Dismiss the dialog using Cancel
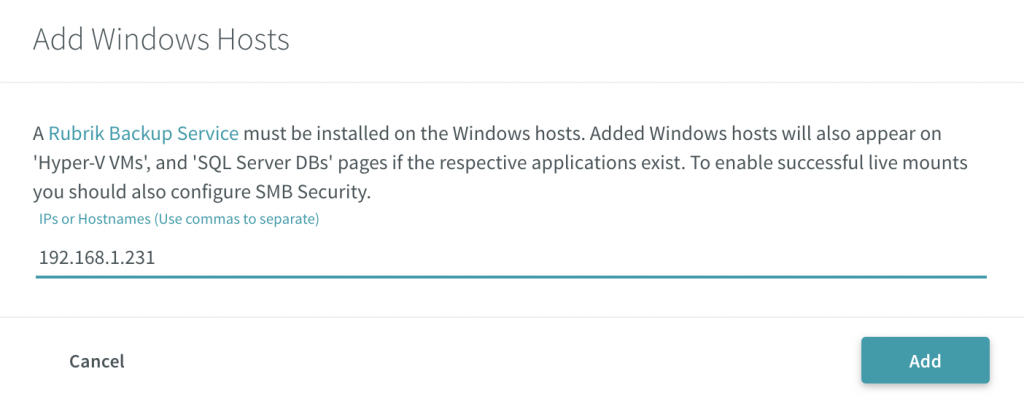The width and height of the screenshot is (1024, 401). pyautogui.click(x=97, y=361)
